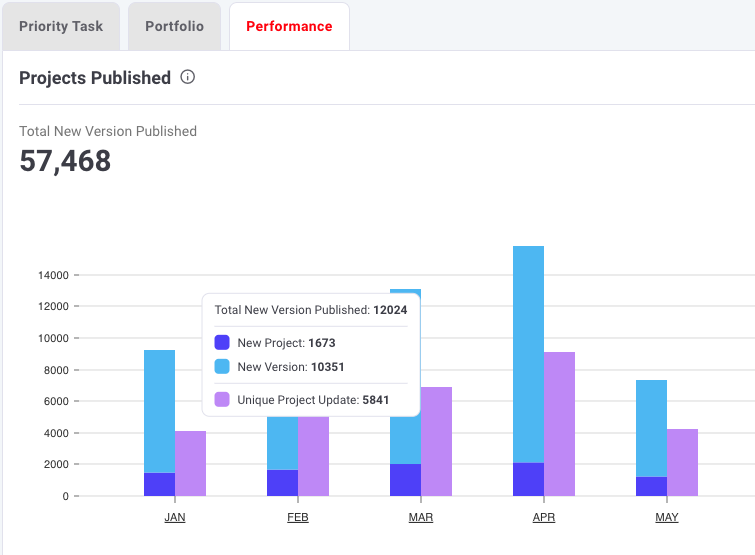Click January's dark blue New Project segment
The image size is (755, 555).
tap(160, 484)
